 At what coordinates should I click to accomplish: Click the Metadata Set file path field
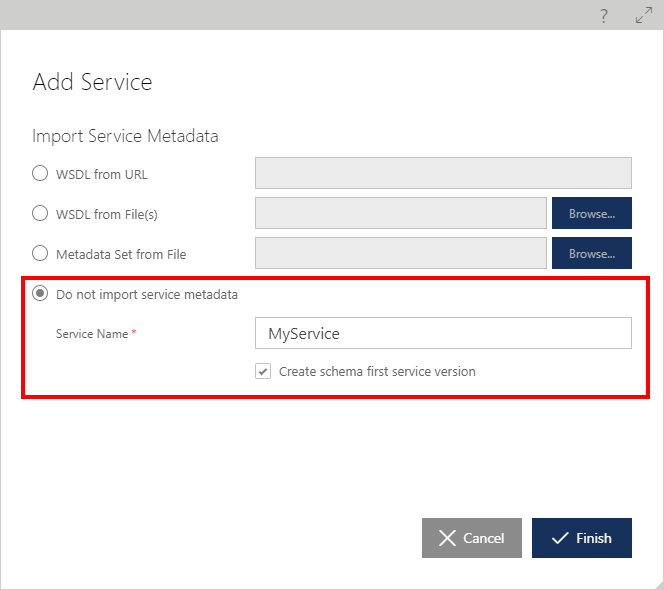[x=401, y=253]
